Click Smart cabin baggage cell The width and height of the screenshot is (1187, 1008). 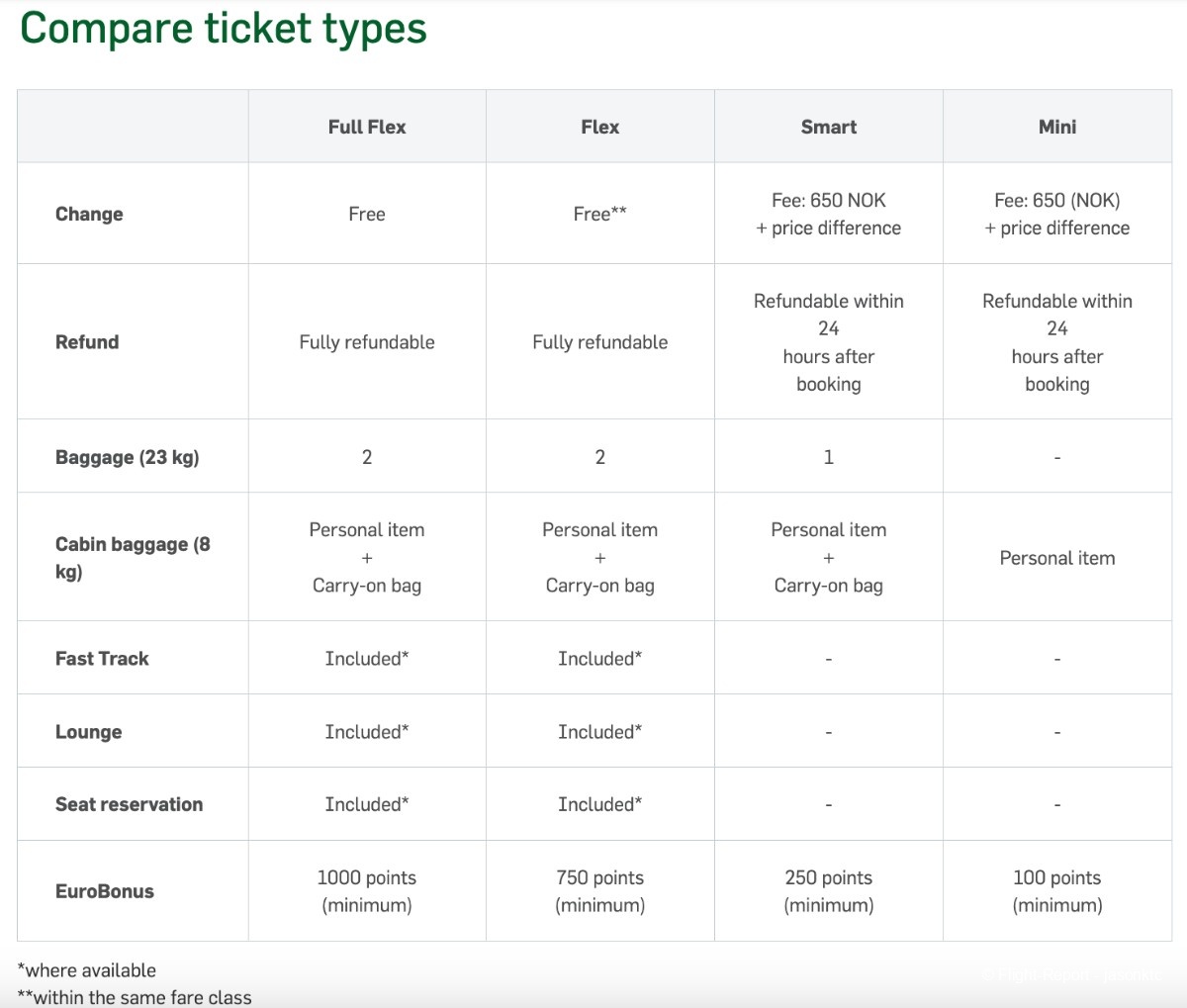click(829, 558)
